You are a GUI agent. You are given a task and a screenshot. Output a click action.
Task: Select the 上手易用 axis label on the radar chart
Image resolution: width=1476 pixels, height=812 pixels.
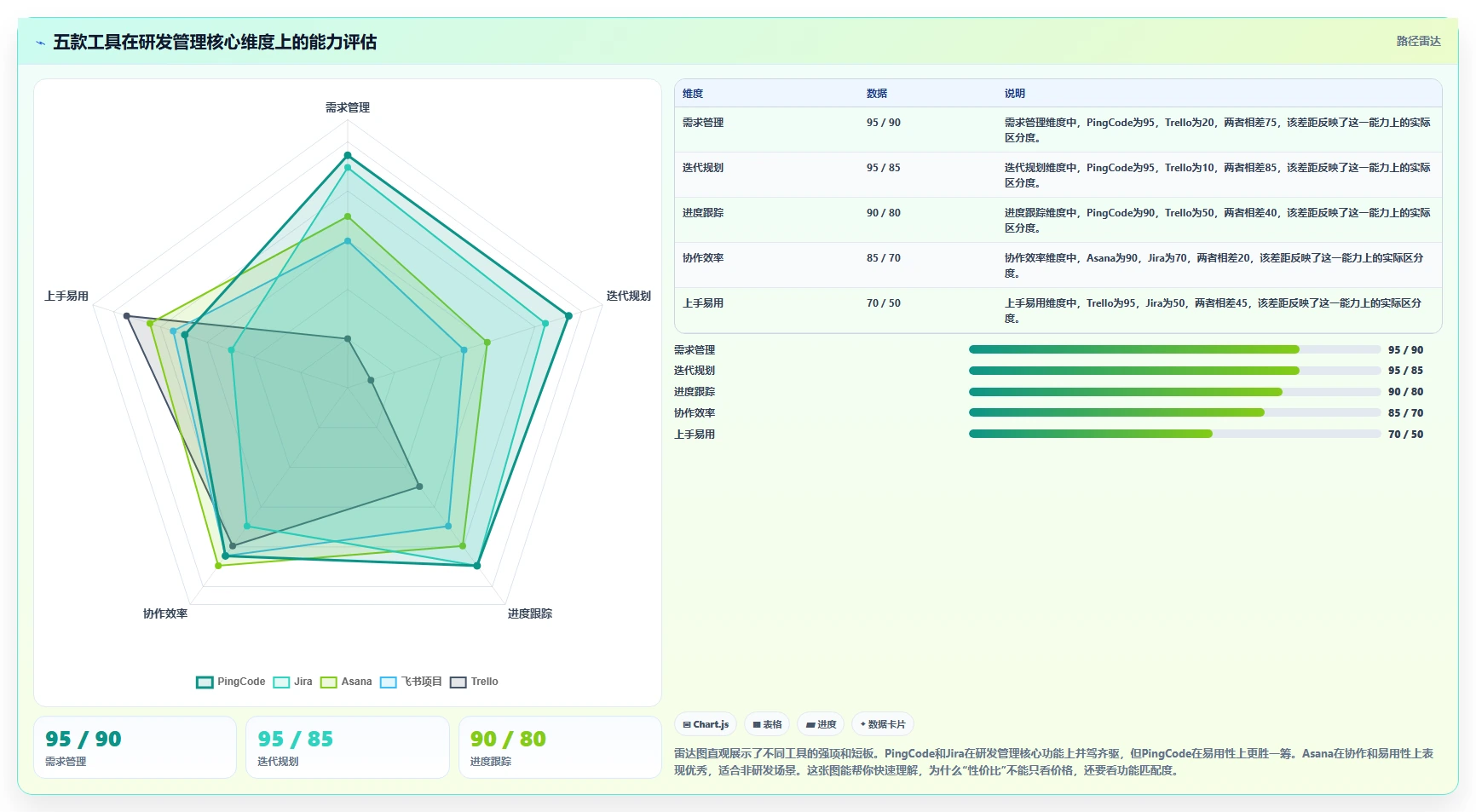click(66, 296)
